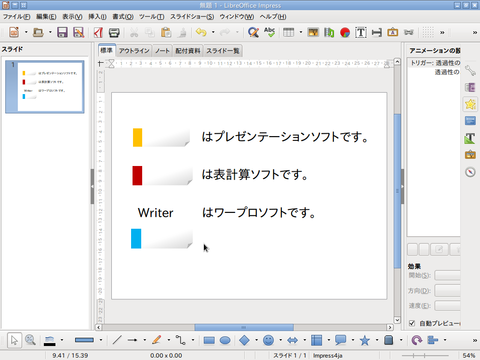Open the dropdown next to New icon
The height and width of the screenshot is (360, 480).
tap(26, 32)
